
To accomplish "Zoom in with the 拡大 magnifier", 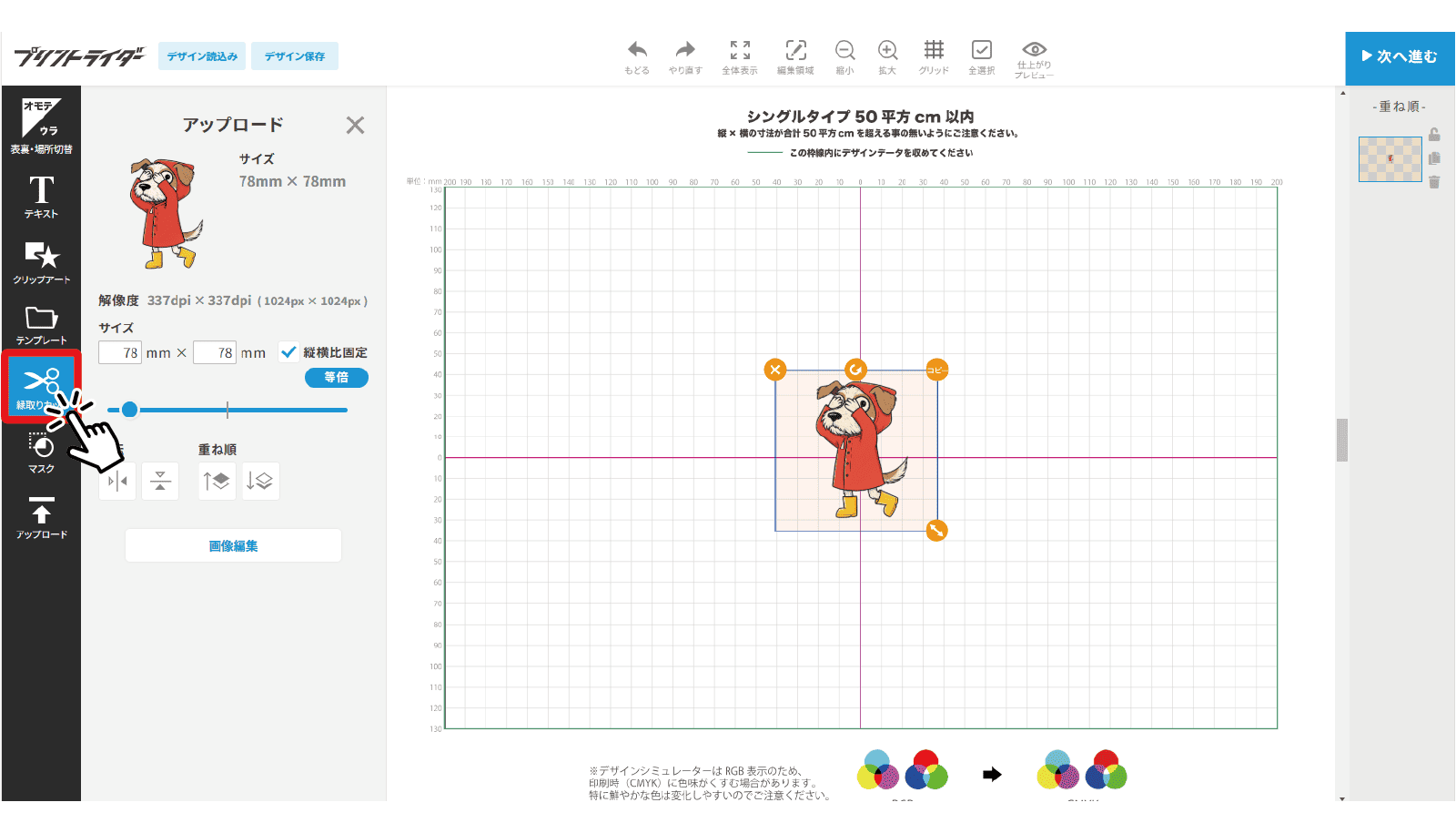I will [x=887, y=56].
